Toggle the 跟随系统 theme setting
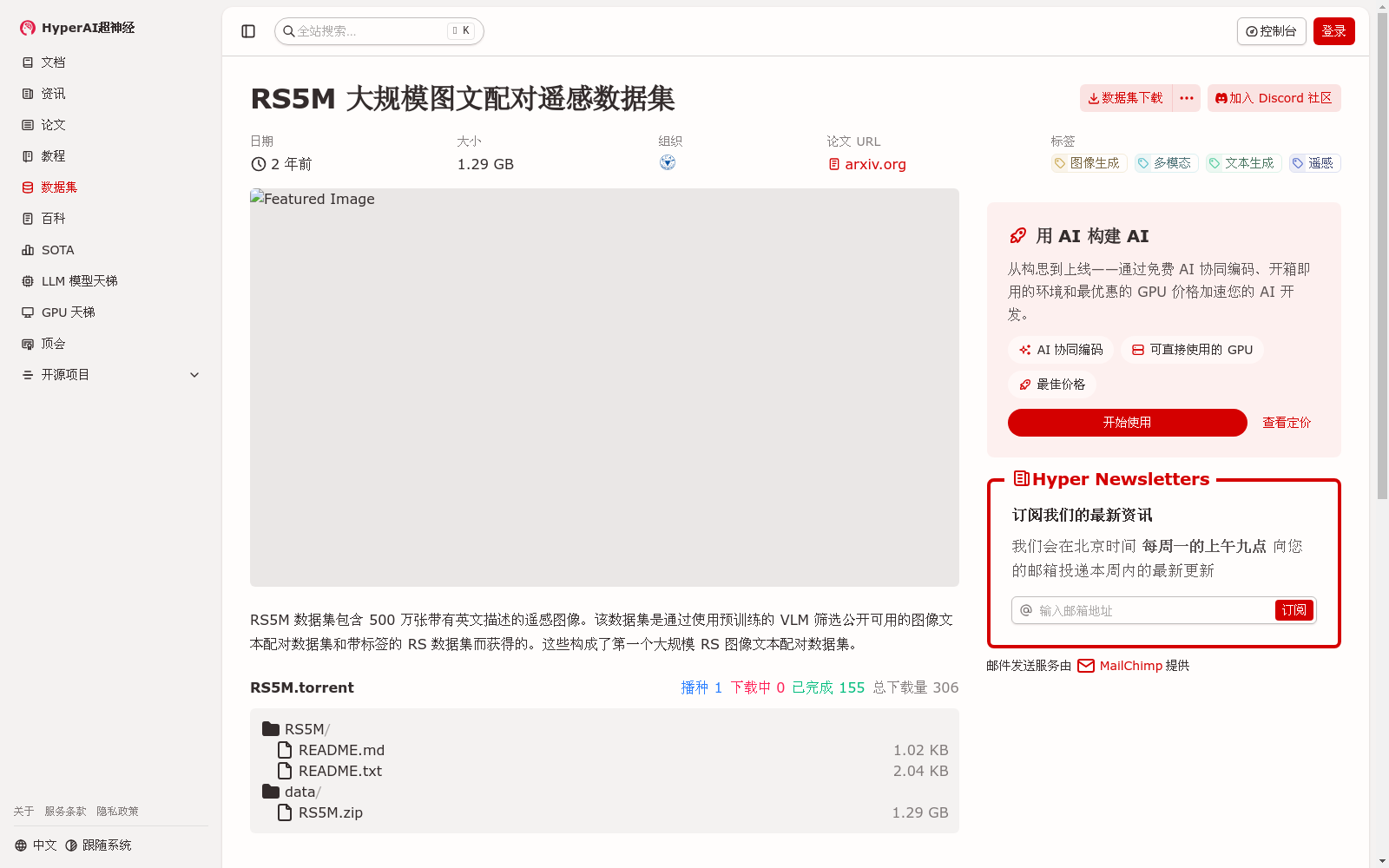Viewport: 1389px width, 868px height. tap(98, 844)
